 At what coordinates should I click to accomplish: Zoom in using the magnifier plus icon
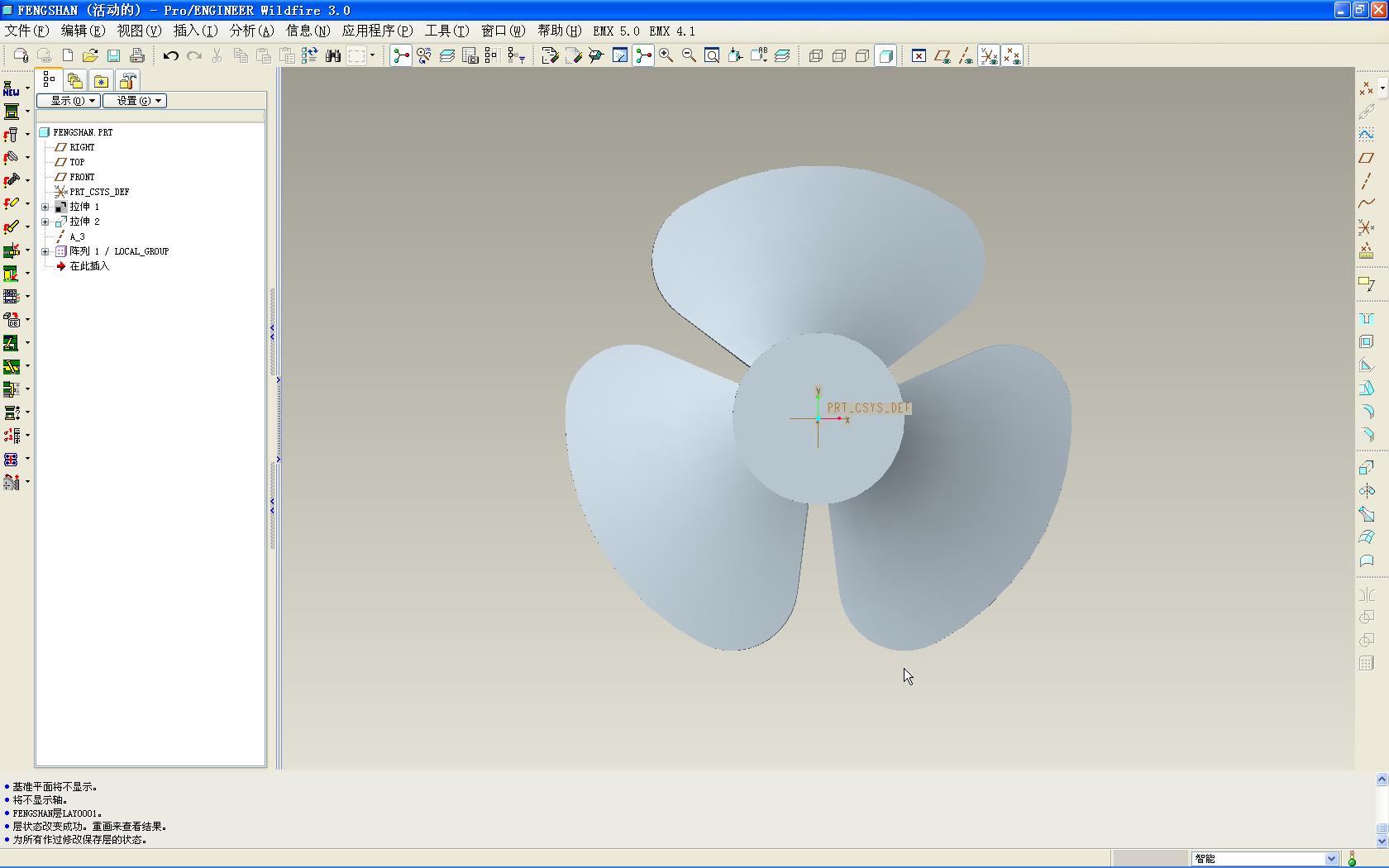click(x=666, y=55)
